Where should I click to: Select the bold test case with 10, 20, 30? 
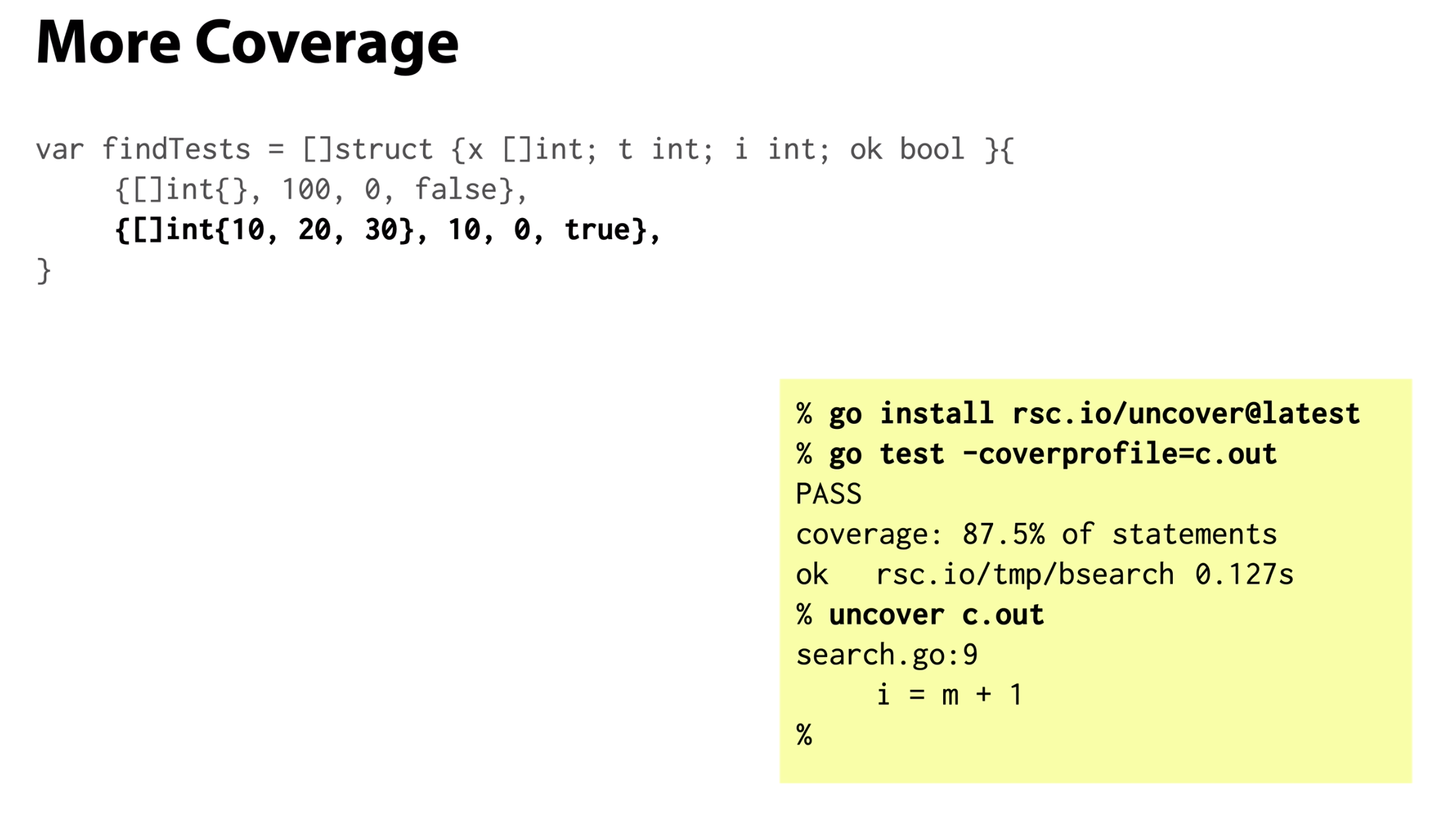pos(388,230)
